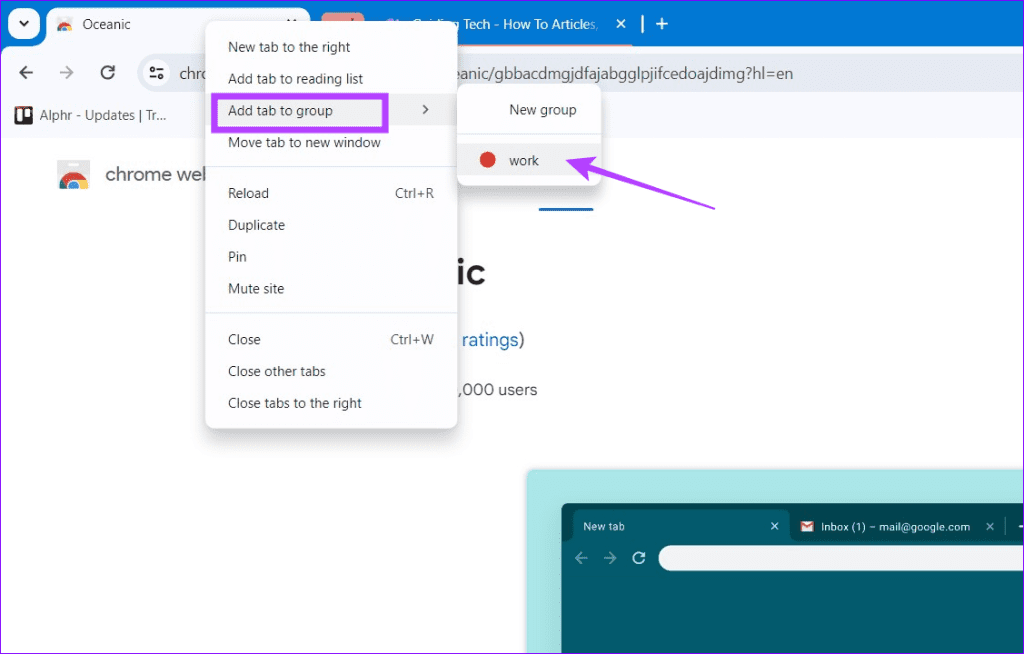1024x654 pixels.
Task: Open the ratings link
Action: coord(489,339)
